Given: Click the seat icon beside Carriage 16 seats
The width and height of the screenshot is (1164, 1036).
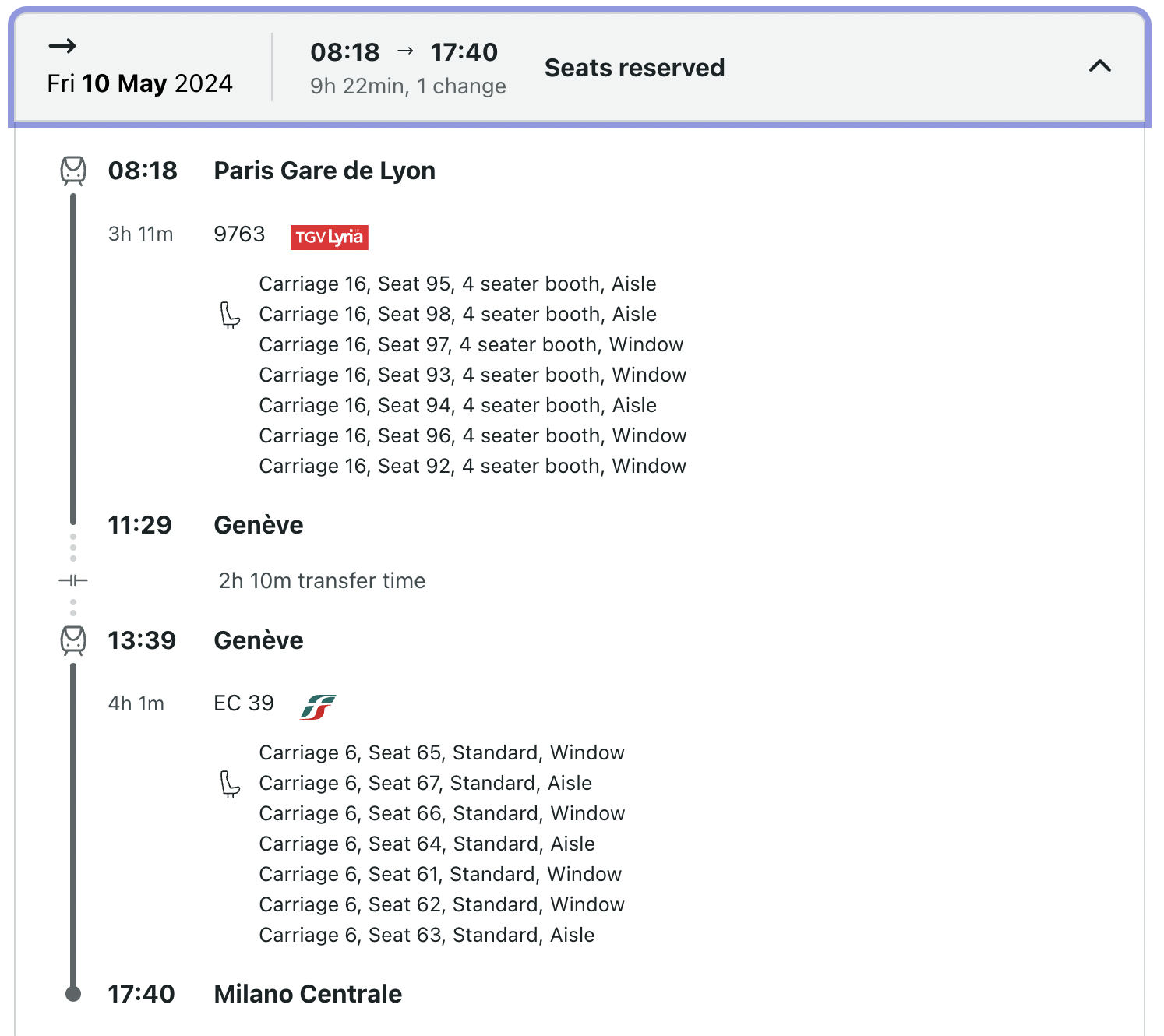Looking at the screenshot, I should pos(230,315).
